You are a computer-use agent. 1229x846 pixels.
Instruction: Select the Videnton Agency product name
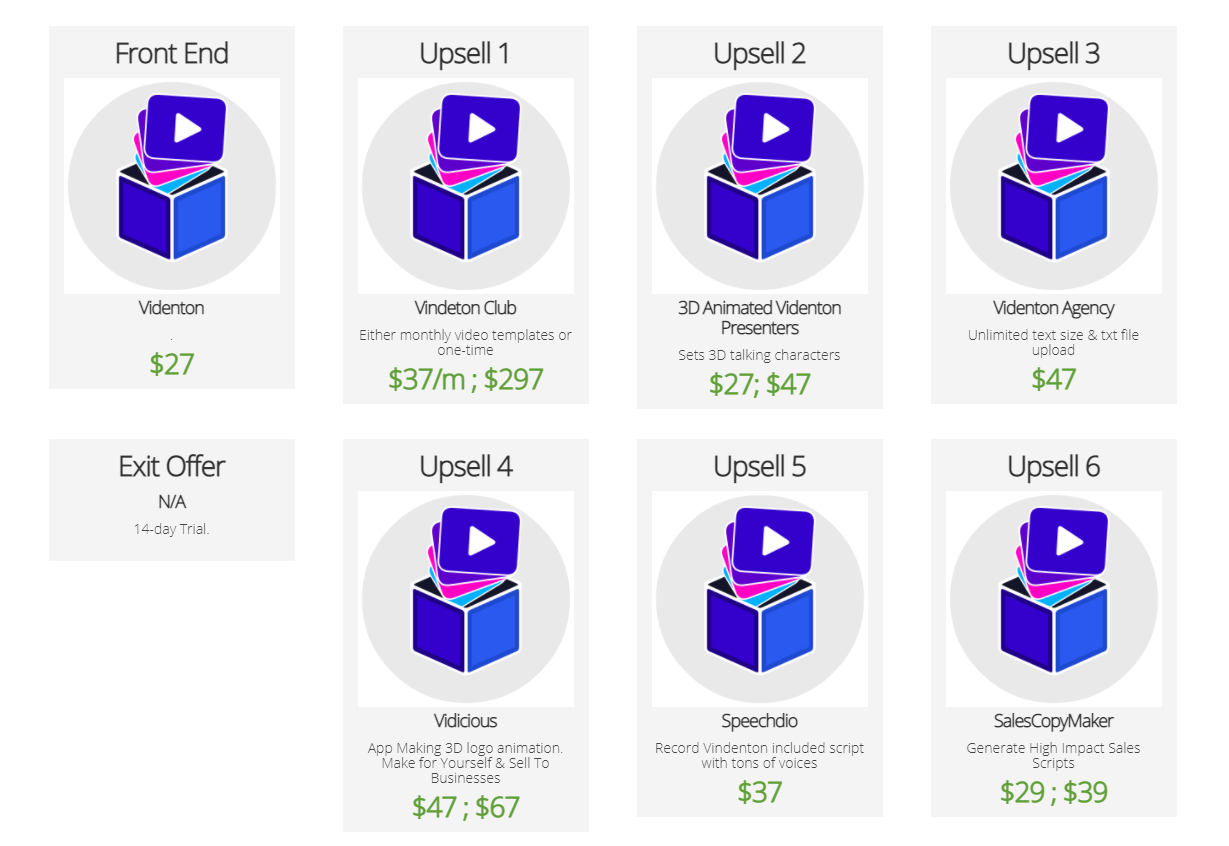point(1054,308)
